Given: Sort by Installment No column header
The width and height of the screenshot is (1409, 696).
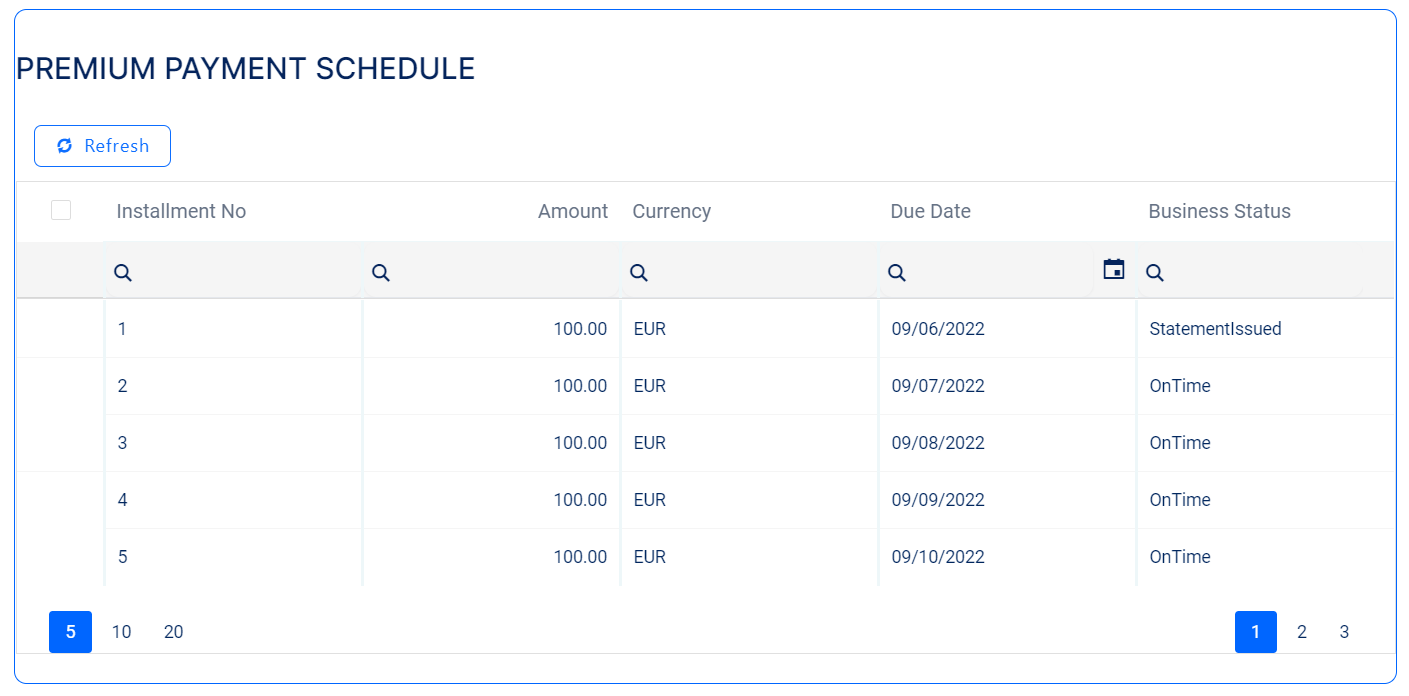Looking at the screenshot, I should (181, 211).
